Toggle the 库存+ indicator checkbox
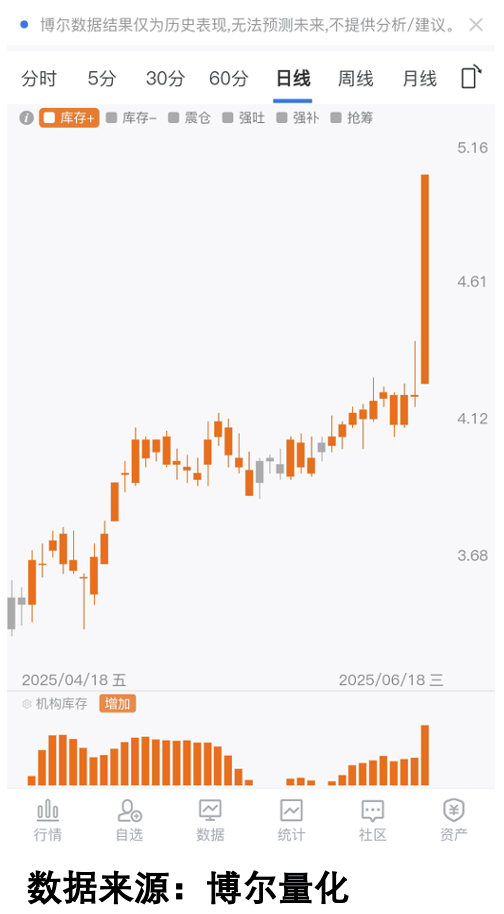This screenshot has width=504, height=914. (x=50, y=118)
